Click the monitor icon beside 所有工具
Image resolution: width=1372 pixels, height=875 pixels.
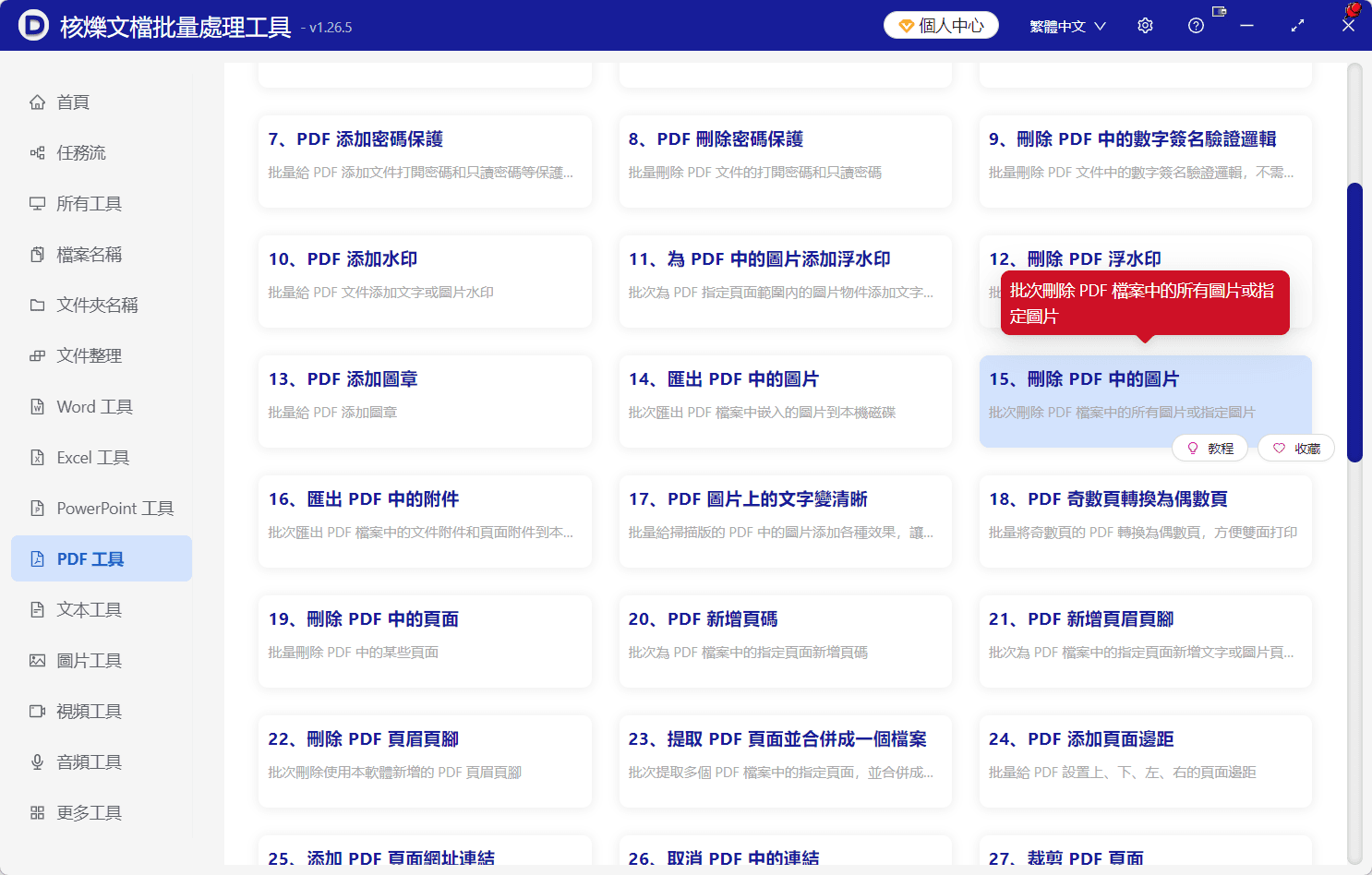(37, 204)
